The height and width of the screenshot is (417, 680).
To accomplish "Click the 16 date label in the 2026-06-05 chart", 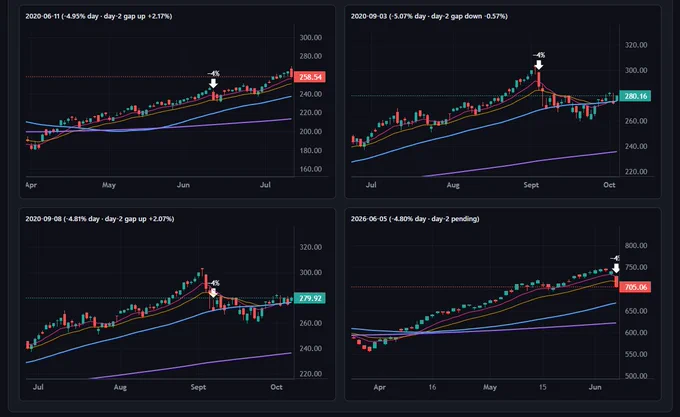I will click(432, 387).
